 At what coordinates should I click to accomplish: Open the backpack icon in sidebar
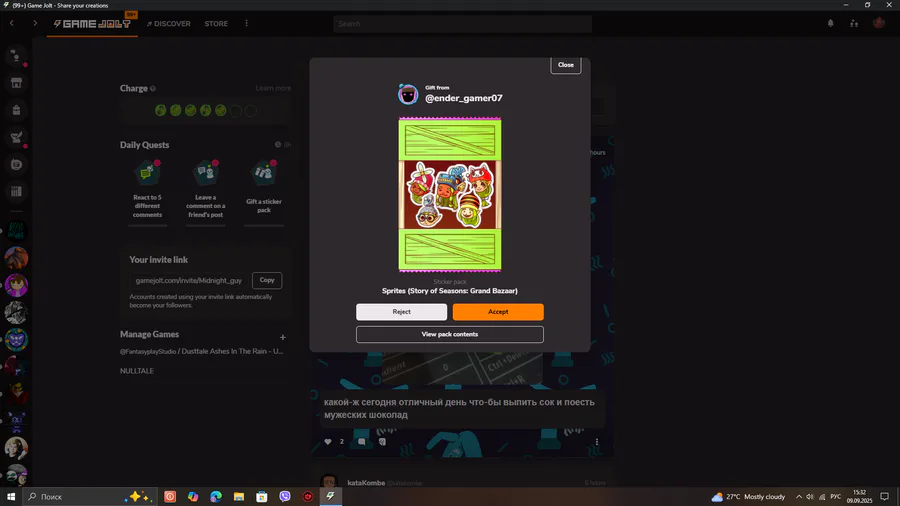pos(16,110)
